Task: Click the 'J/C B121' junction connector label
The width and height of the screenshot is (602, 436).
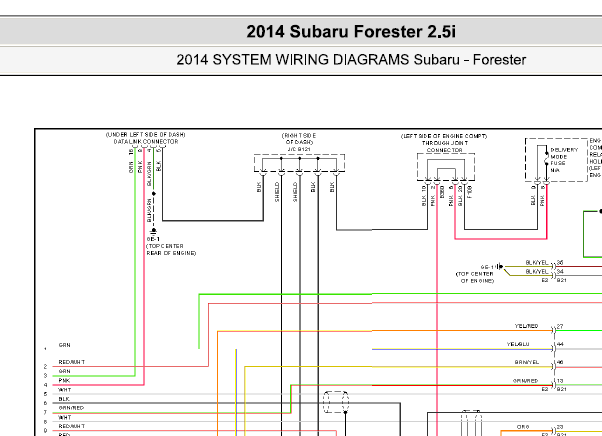Action: tap(299, 149)
